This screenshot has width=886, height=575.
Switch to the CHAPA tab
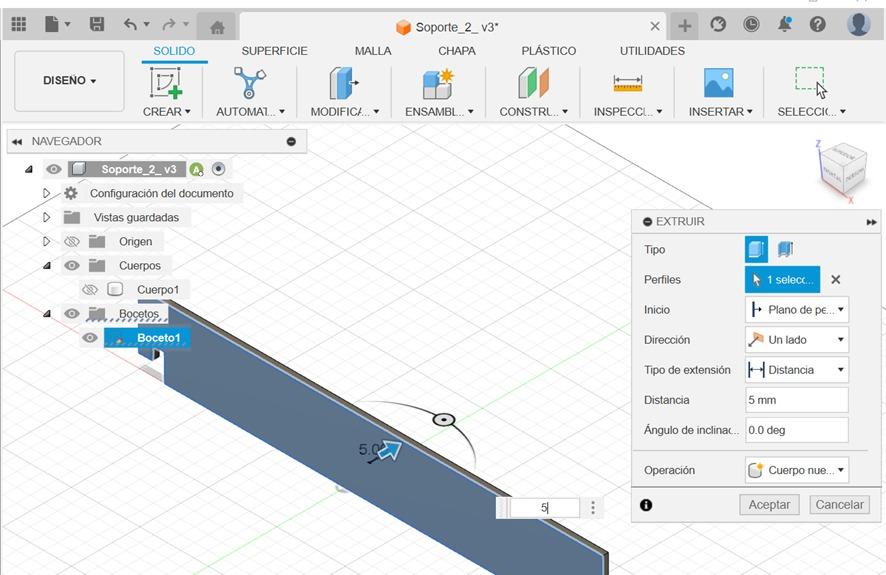[x=457, y=51]
